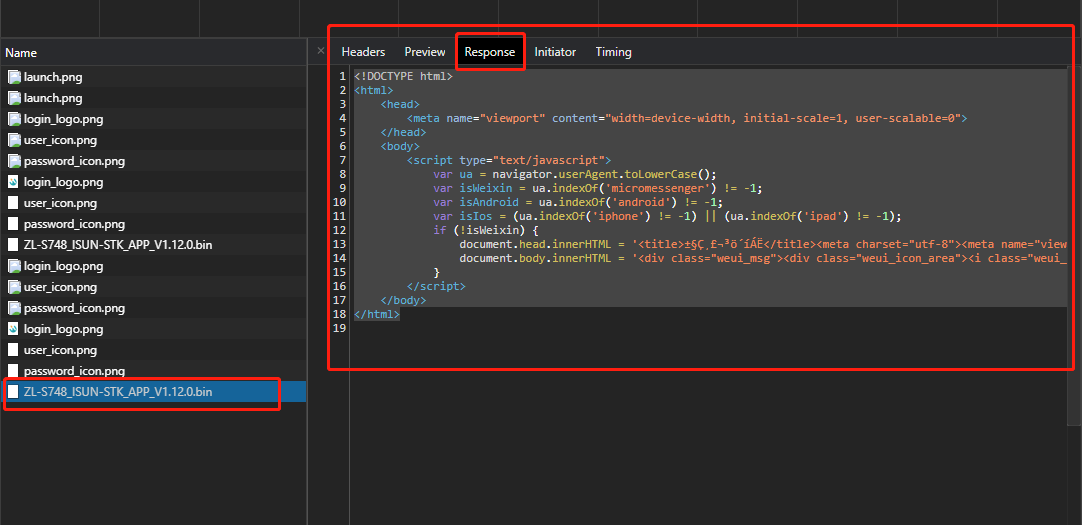Image resolution: width=1082 pixels, height=525 pixels.
Task: Click the 'var isWeixin' code line
Action: tap(598, 188)
